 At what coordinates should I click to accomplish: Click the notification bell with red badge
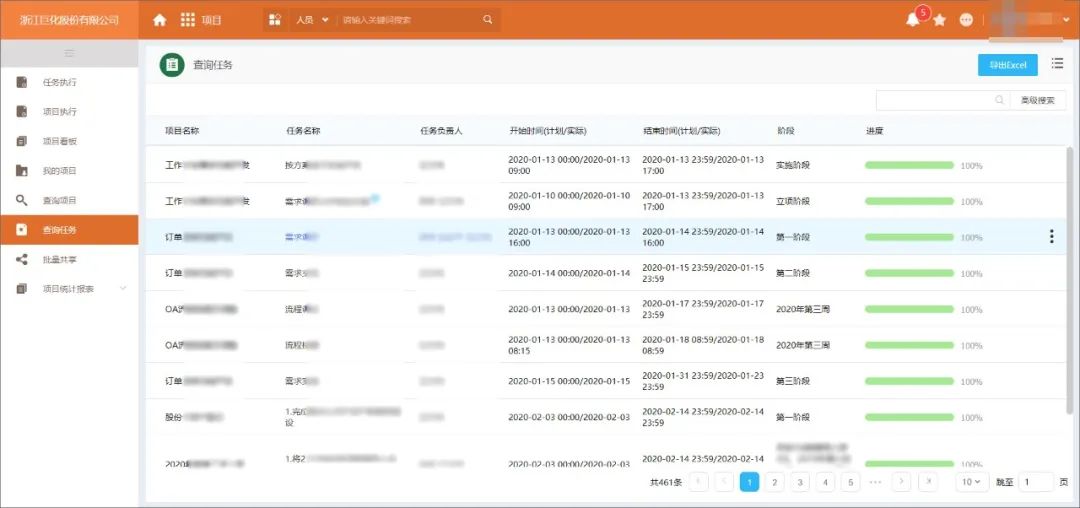[912, 20]
